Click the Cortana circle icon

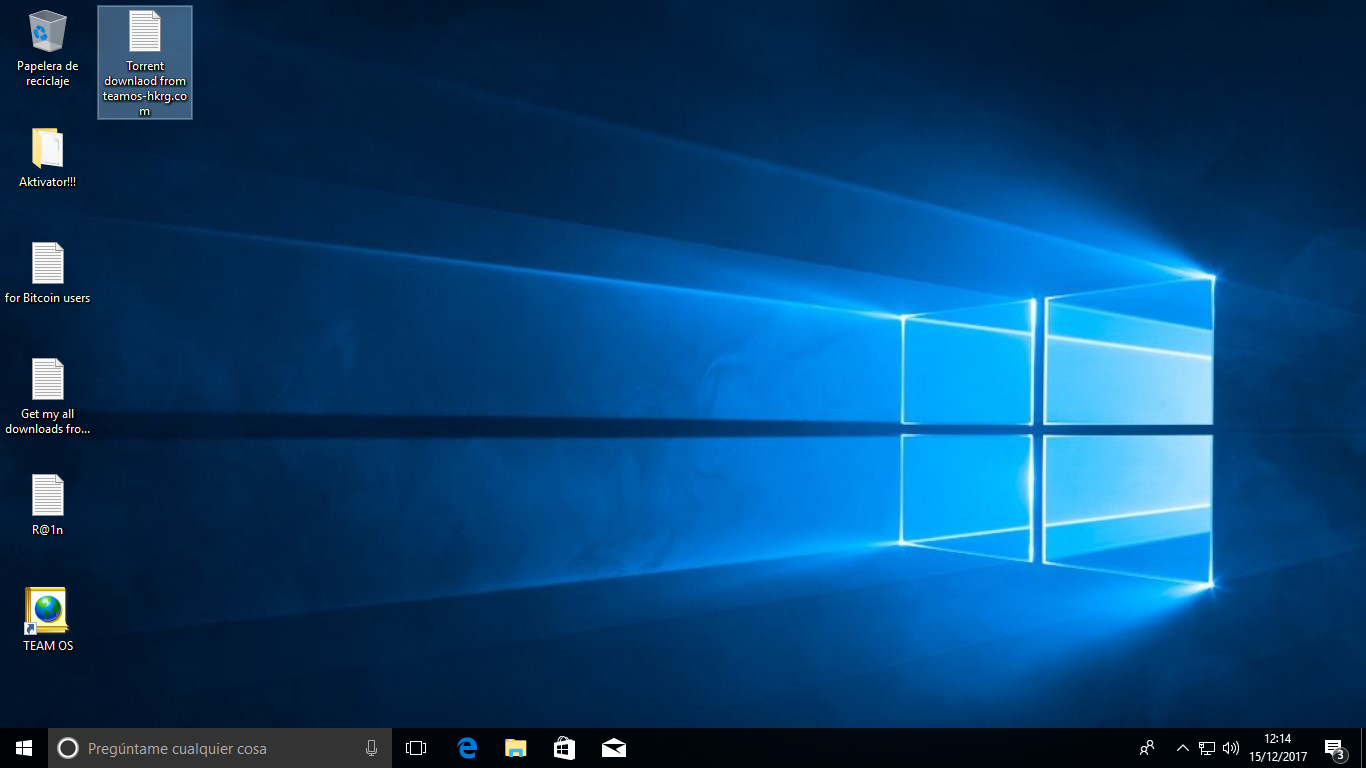[x=68, y=748]
